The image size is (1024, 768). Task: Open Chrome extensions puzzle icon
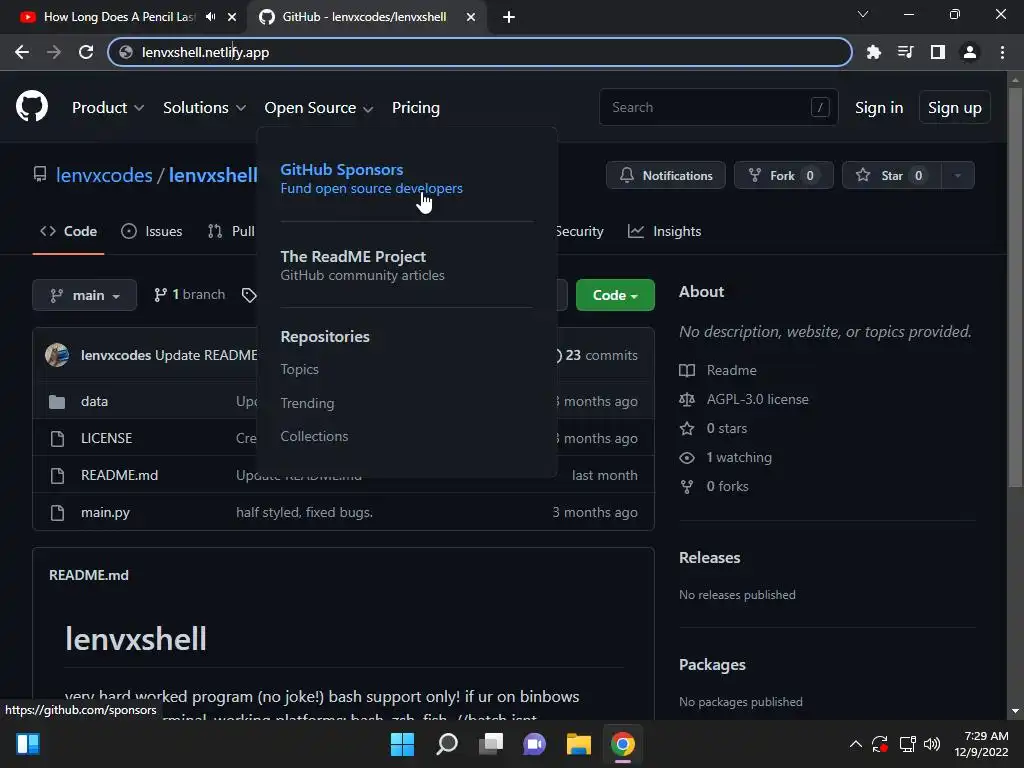(x=873, y=52)
